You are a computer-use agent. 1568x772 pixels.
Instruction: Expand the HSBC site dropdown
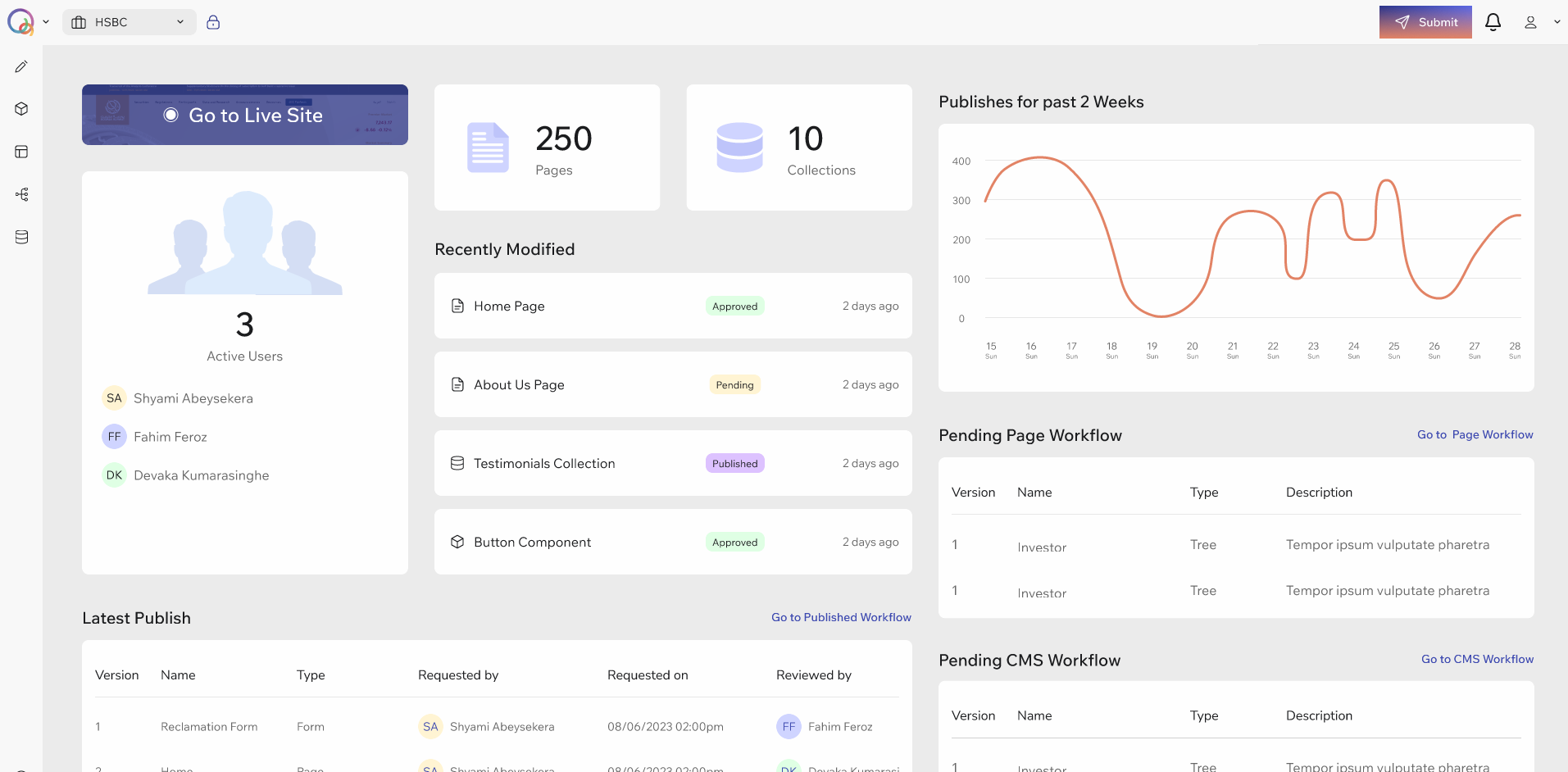click(130, 22)
